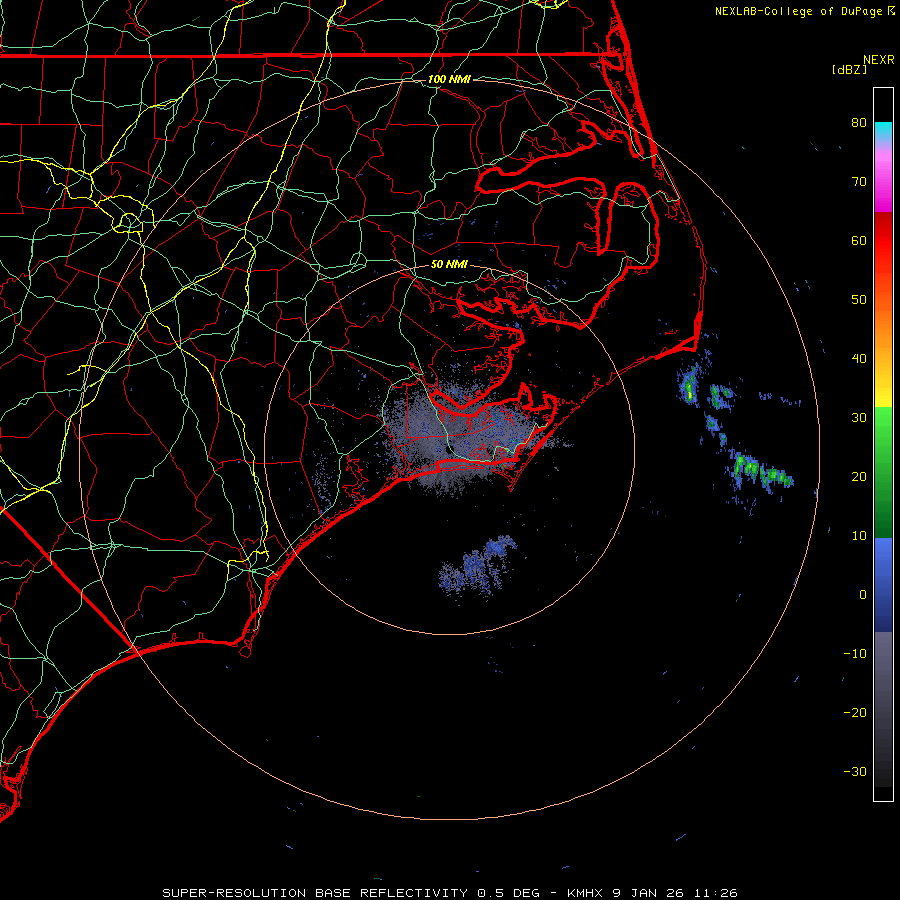Viewport: 900px width, 900px height.
Task: Click the 10 dBZ scale label
Action: pos(859,536)
